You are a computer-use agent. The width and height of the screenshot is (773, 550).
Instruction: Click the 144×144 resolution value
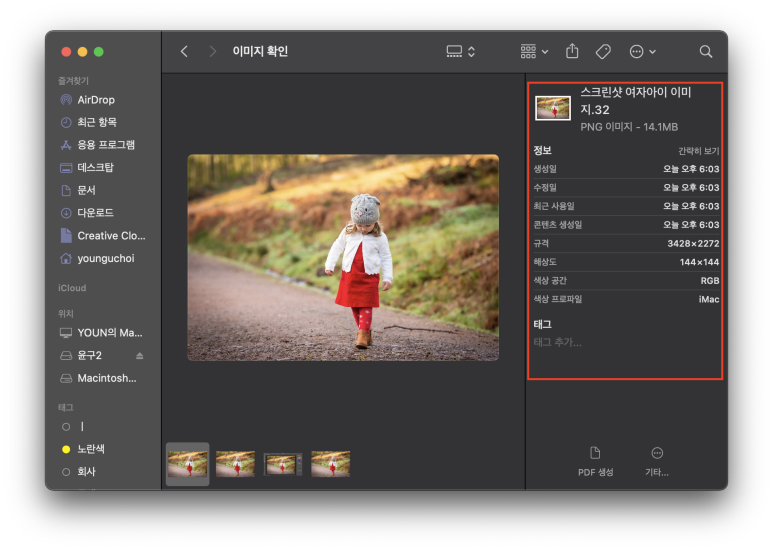click(x=699, y=262)
